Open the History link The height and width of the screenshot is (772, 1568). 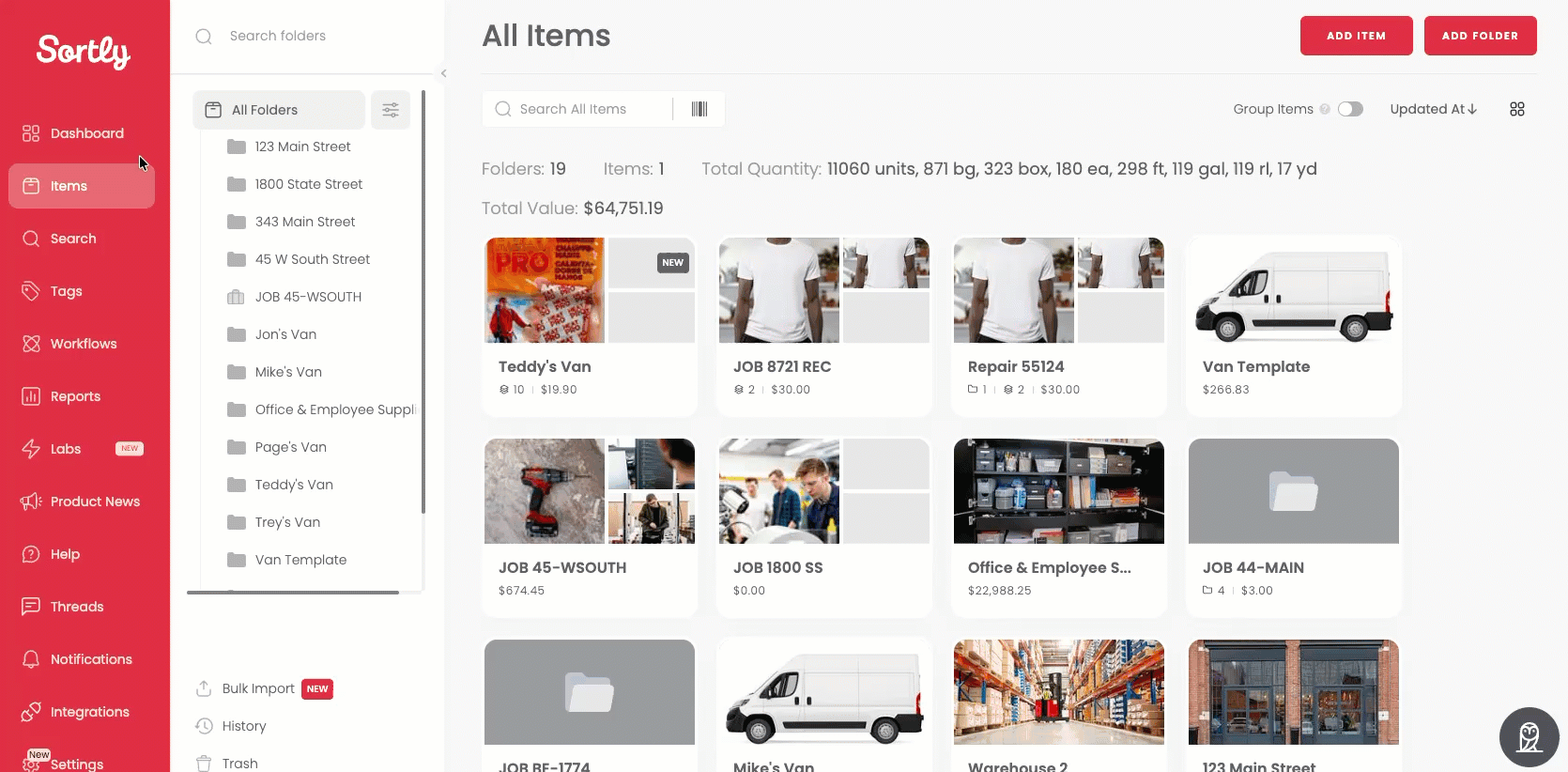point(244,726)
